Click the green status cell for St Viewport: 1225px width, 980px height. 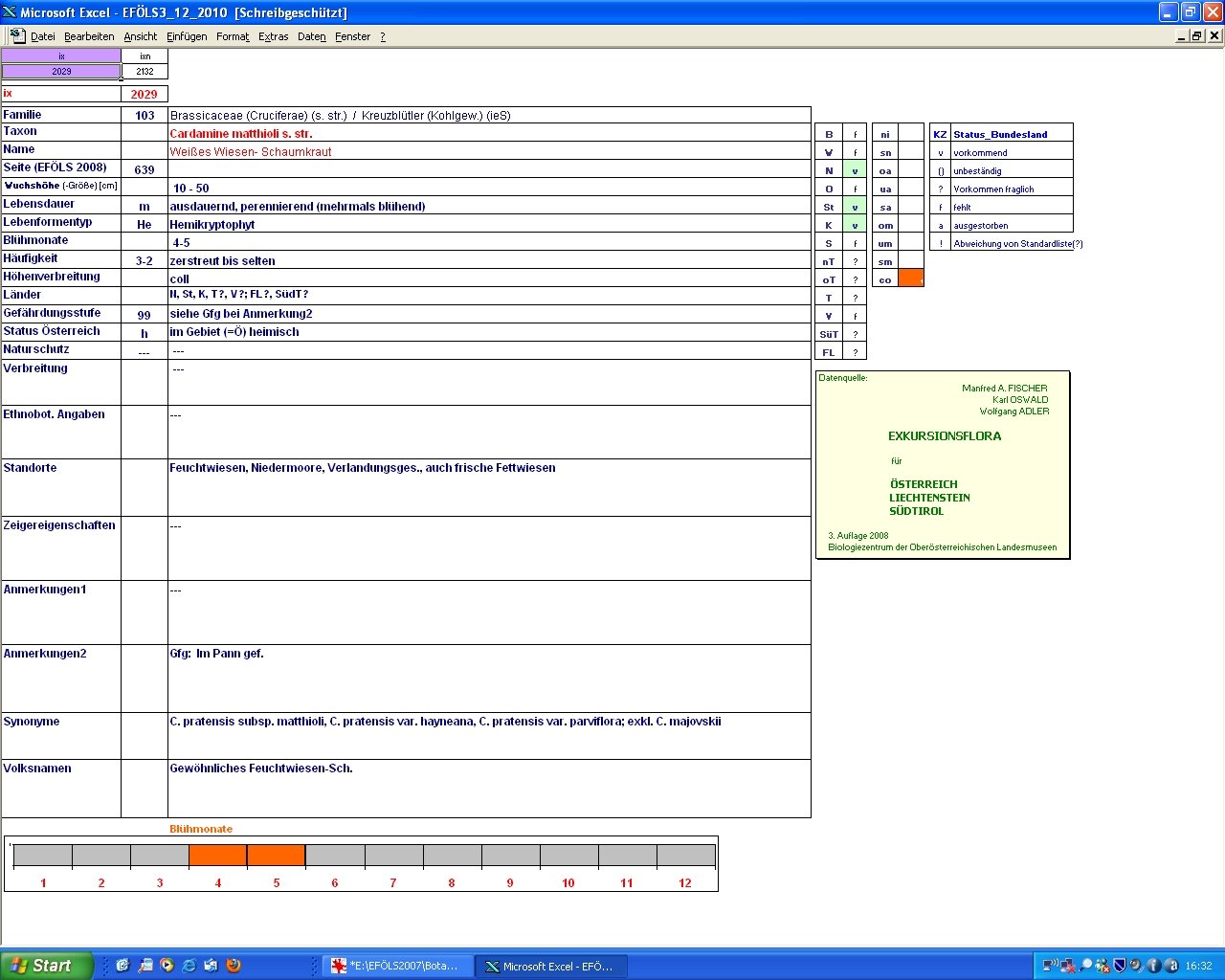click(855, 207)
